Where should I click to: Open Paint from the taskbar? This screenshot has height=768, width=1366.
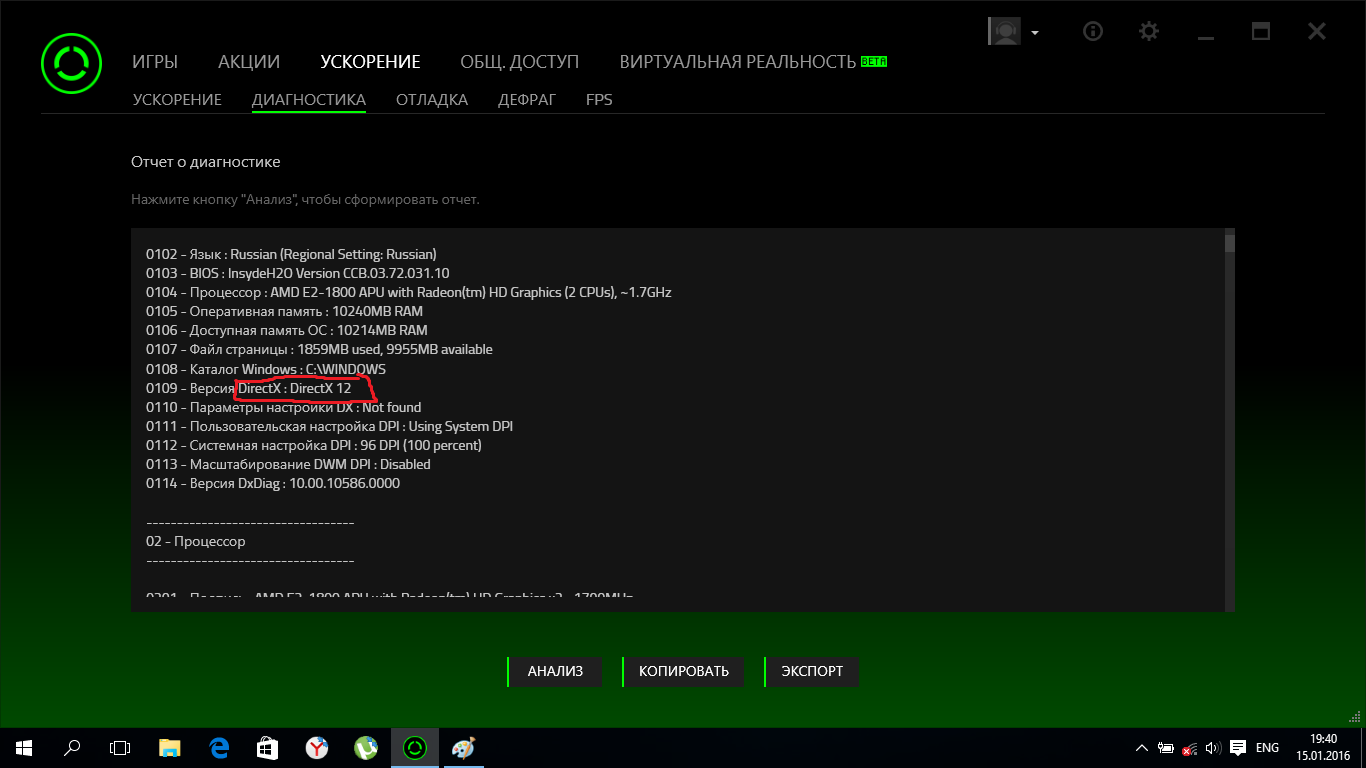click(x=464, y=747)
